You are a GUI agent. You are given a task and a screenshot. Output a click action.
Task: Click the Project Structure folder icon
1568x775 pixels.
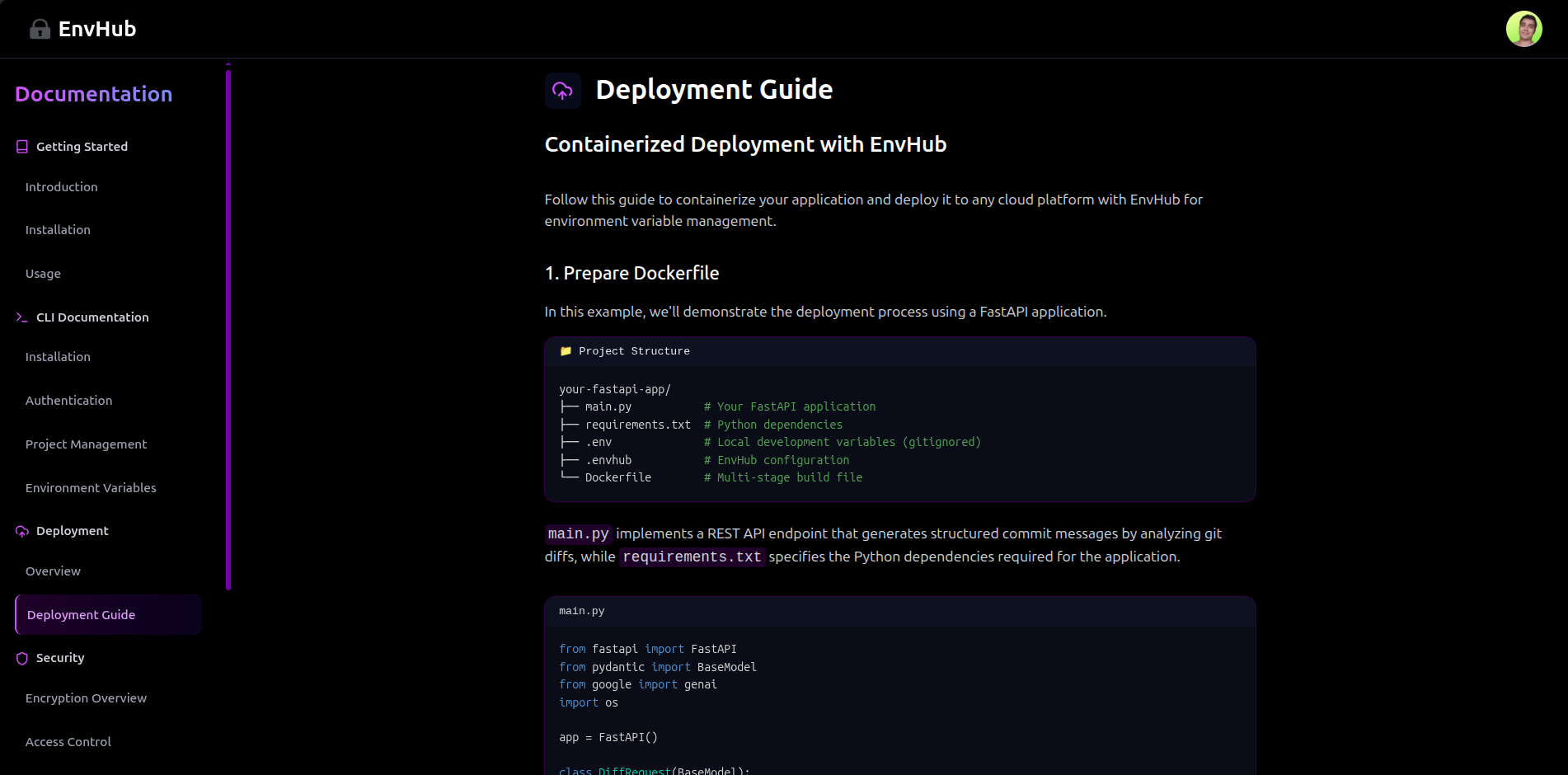pyautogui.click(x=566, y=351)
